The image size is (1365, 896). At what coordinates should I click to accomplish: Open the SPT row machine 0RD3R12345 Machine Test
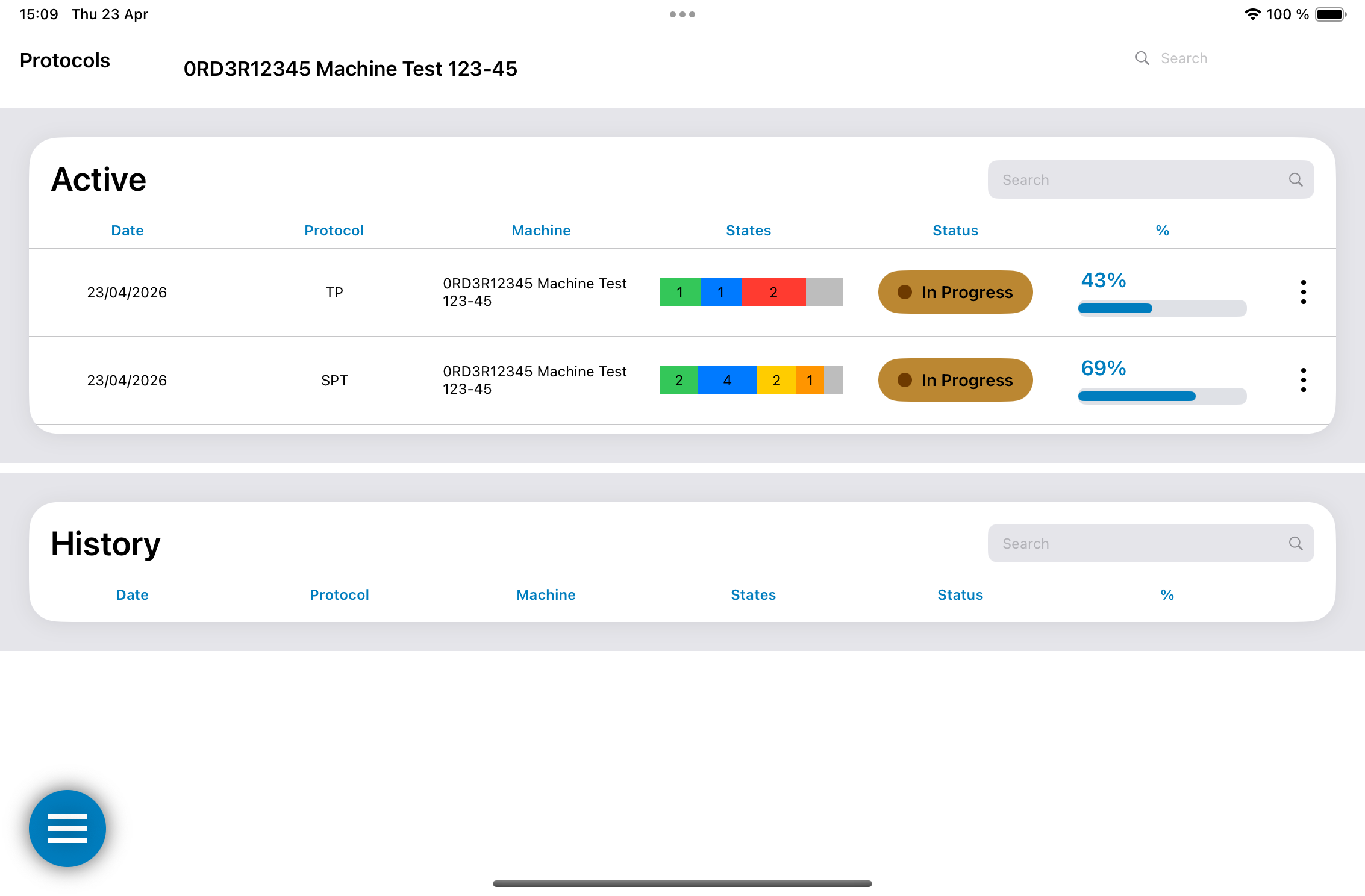(x=535, y=380)
